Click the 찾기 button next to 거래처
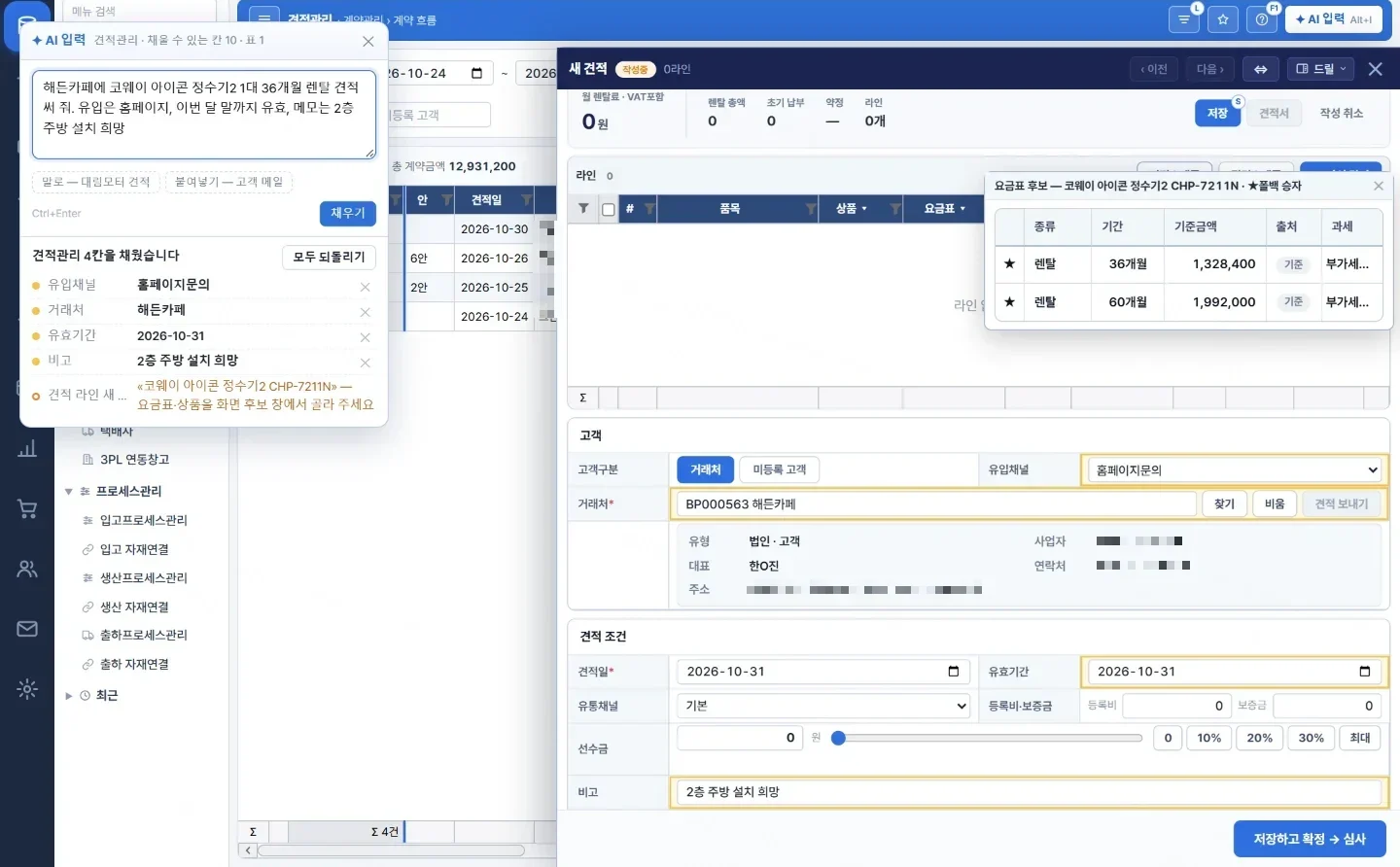The width and height of the screenshot is (1400, 867). click(1224, 503)
